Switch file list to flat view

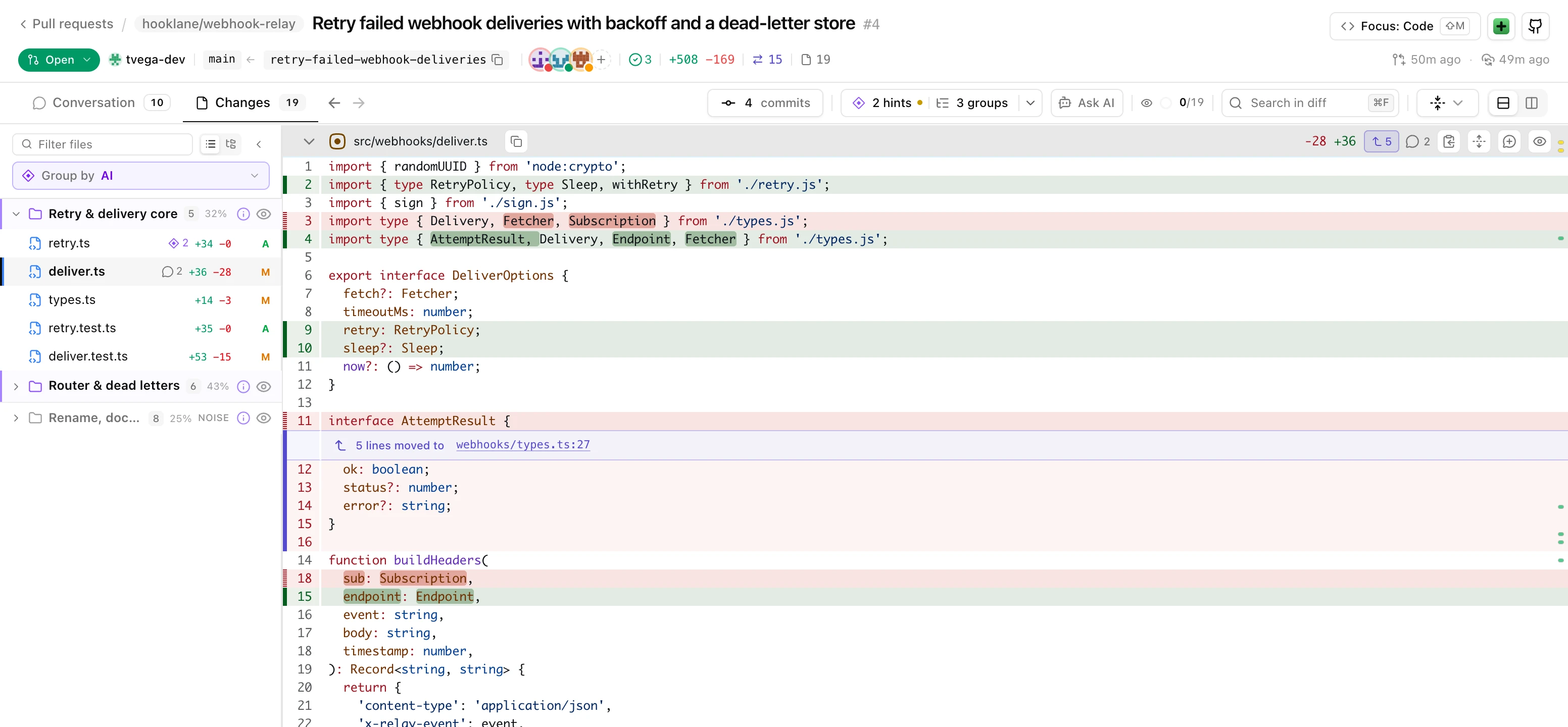(211, 144)
